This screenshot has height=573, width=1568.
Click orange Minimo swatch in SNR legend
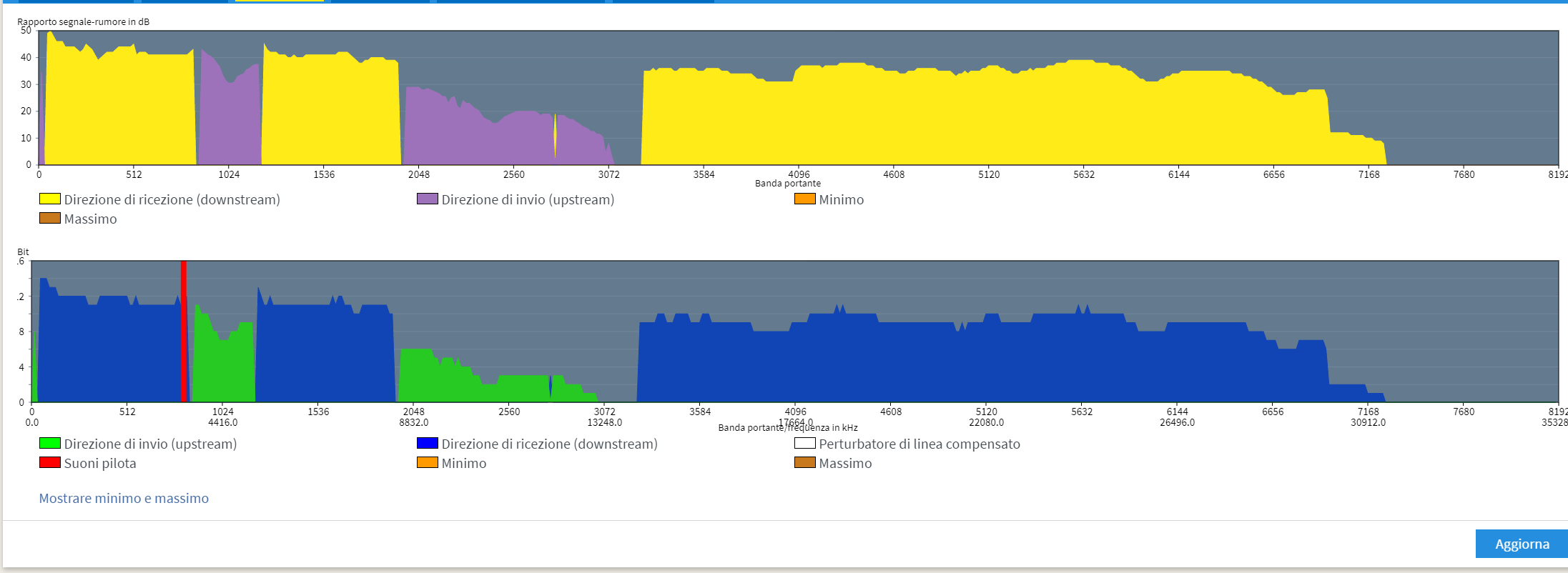coord(805,199)
